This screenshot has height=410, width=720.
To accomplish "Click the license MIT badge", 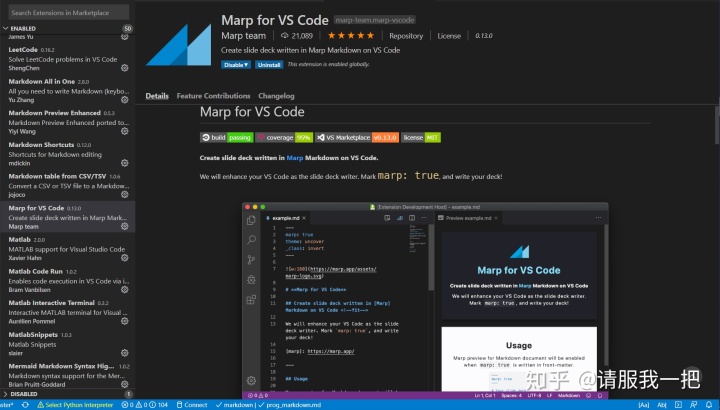I will pos(421,137).
